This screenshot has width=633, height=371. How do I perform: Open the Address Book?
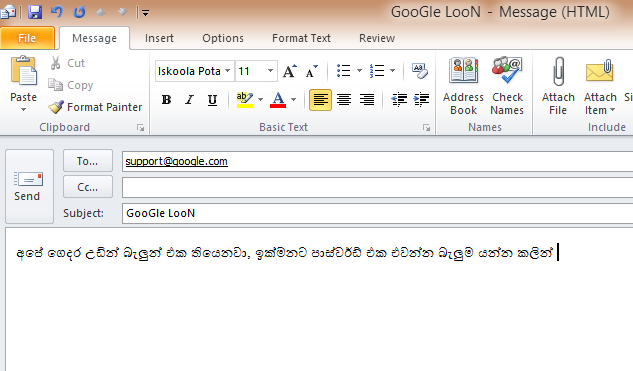pos(463,86)
